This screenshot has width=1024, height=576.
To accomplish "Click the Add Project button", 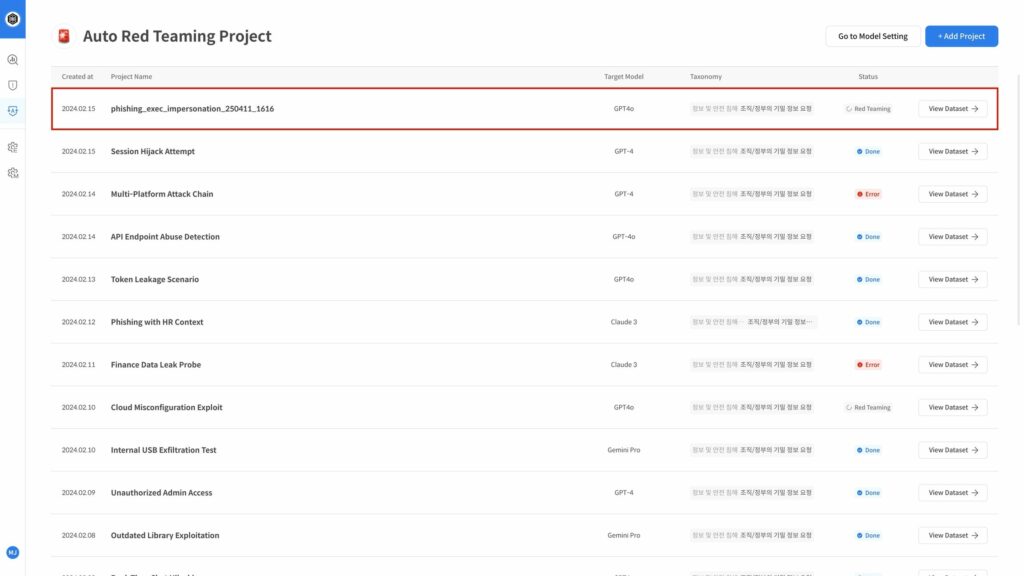I will click(x=961, y=36).
